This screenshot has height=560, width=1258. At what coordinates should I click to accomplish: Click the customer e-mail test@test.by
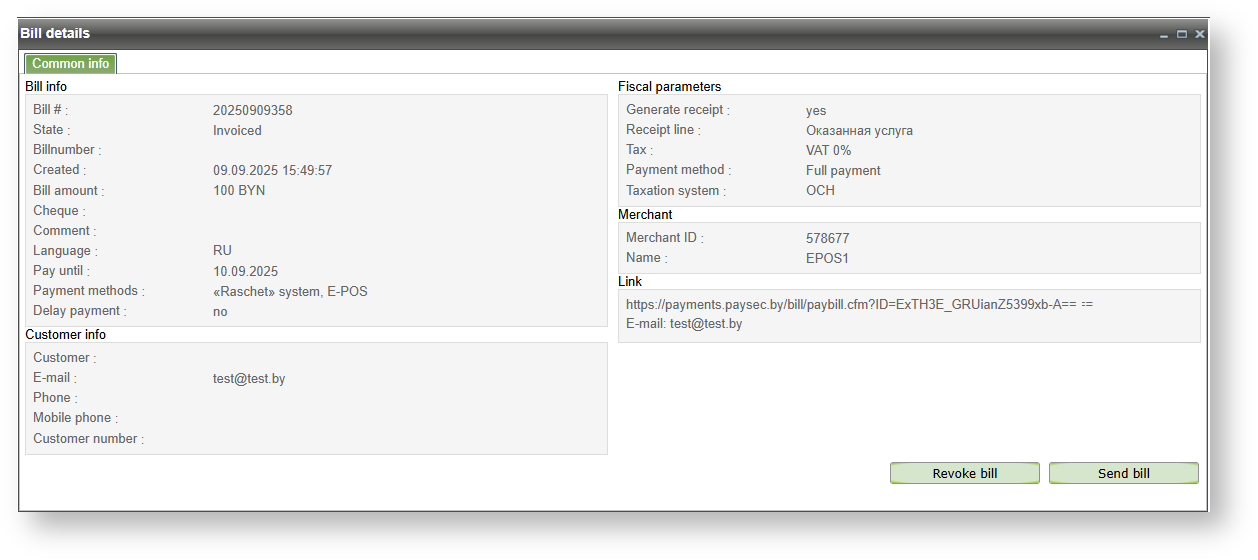(249, 379)
